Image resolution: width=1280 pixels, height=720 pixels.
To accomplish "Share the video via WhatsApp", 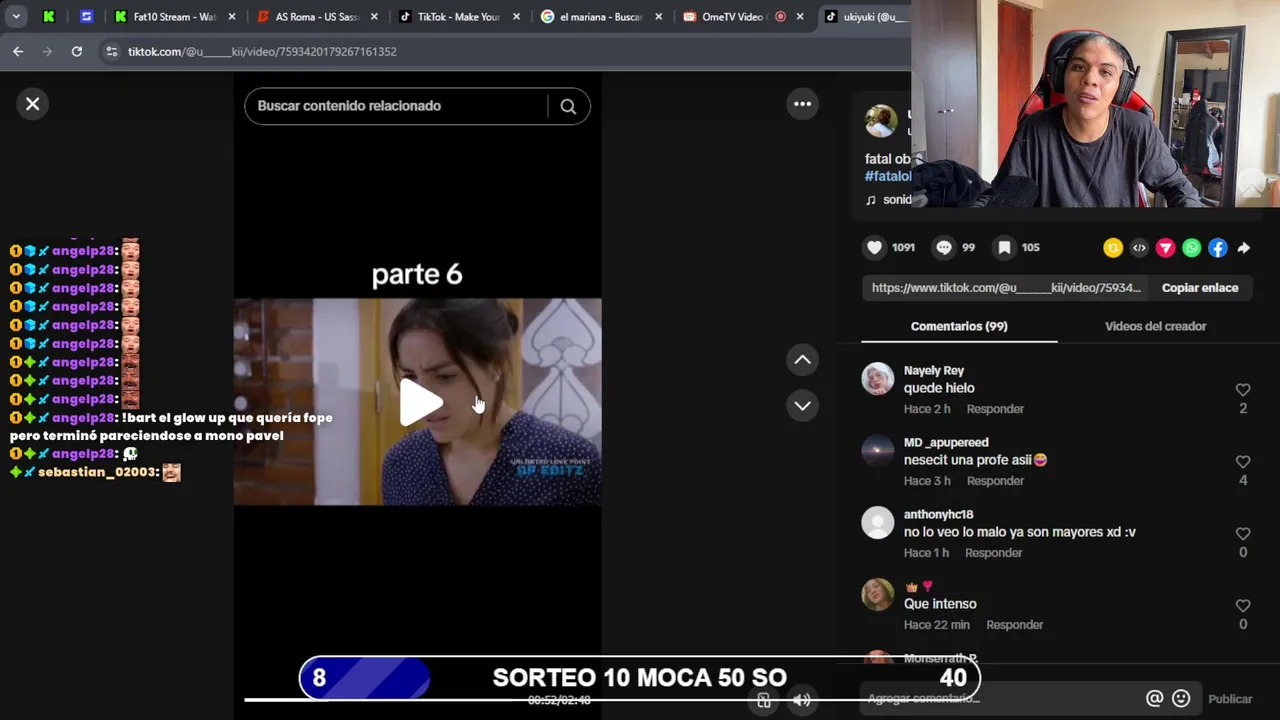I will coord(1191,248).
